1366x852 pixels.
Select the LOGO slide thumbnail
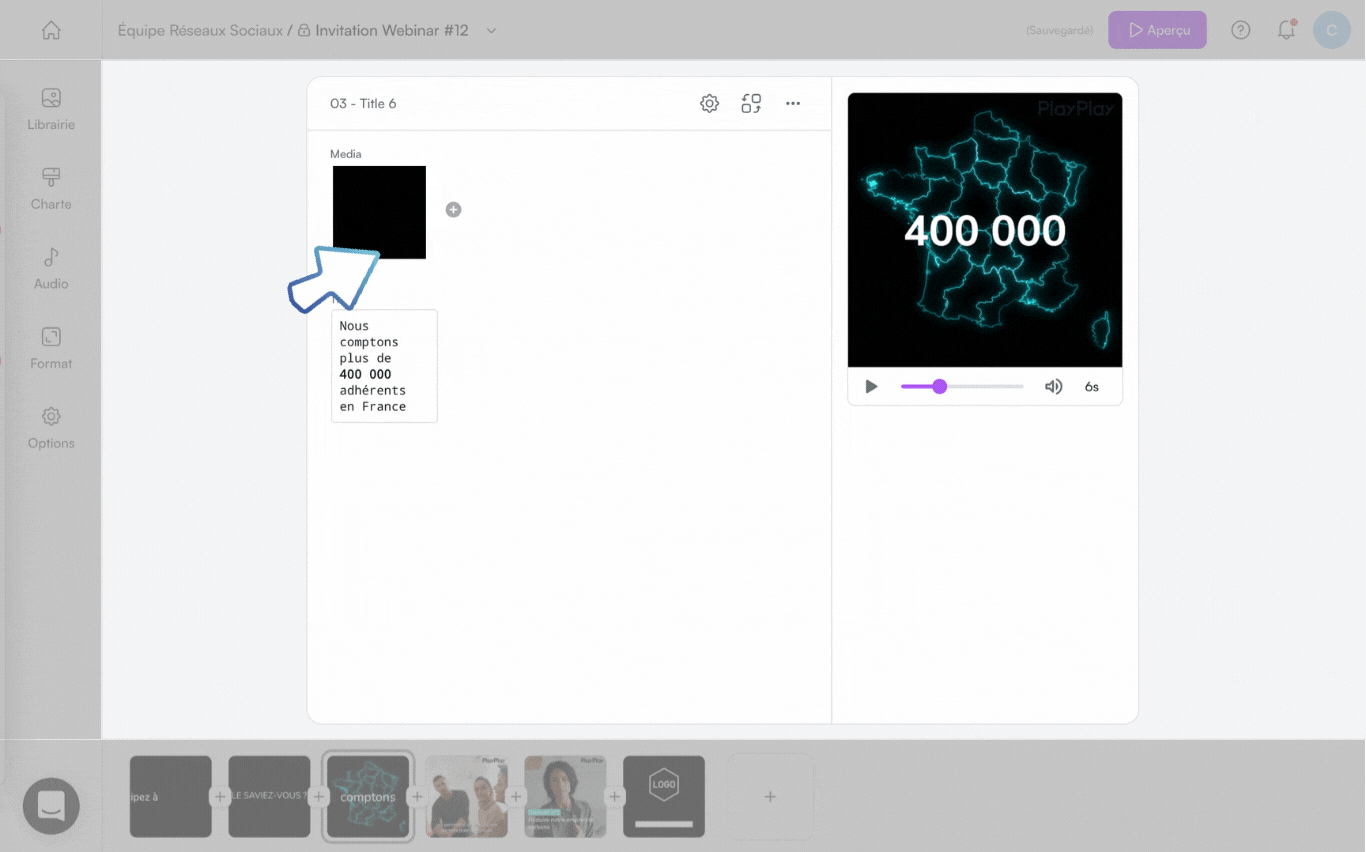click(664, 797)
